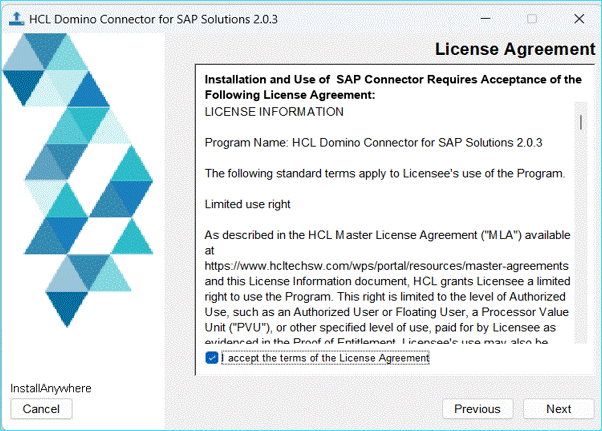Click the 'I accept the terms' label text

tap(325, 358)
